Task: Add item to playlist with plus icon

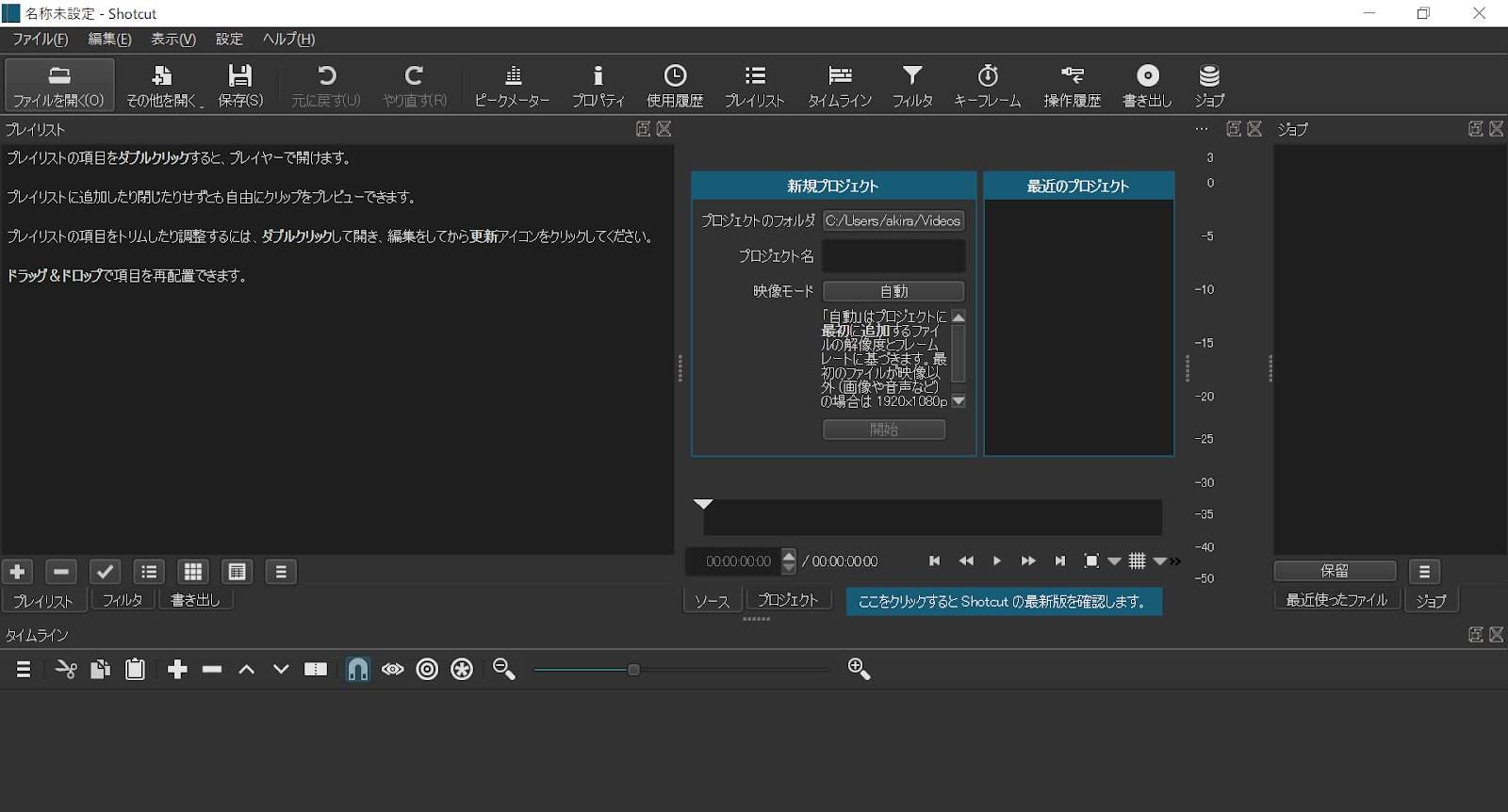Action: [17, 572]
